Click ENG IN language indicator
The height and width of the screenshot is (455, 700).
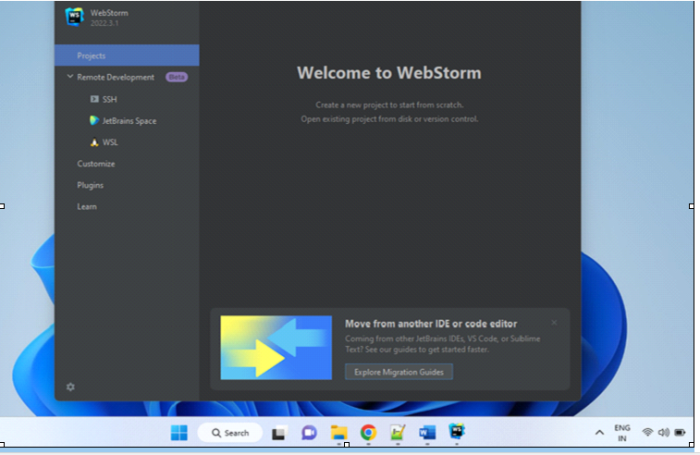click(x=622, y=433)
